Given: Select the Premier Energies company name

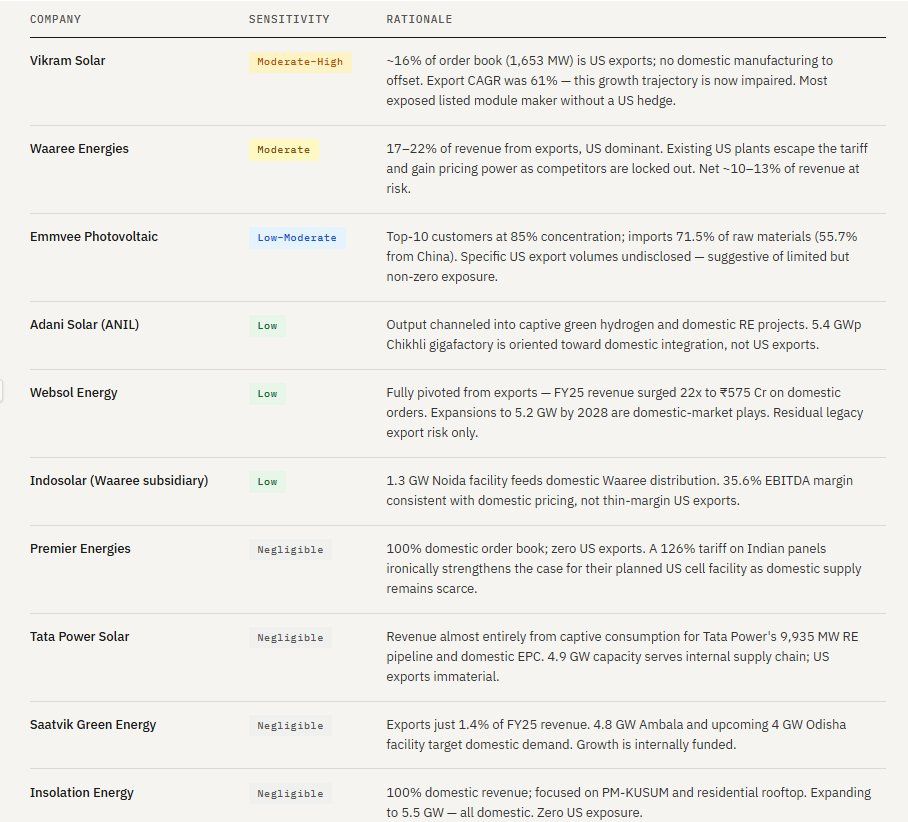Looking at the screenshot, I should tap(80, 549).
